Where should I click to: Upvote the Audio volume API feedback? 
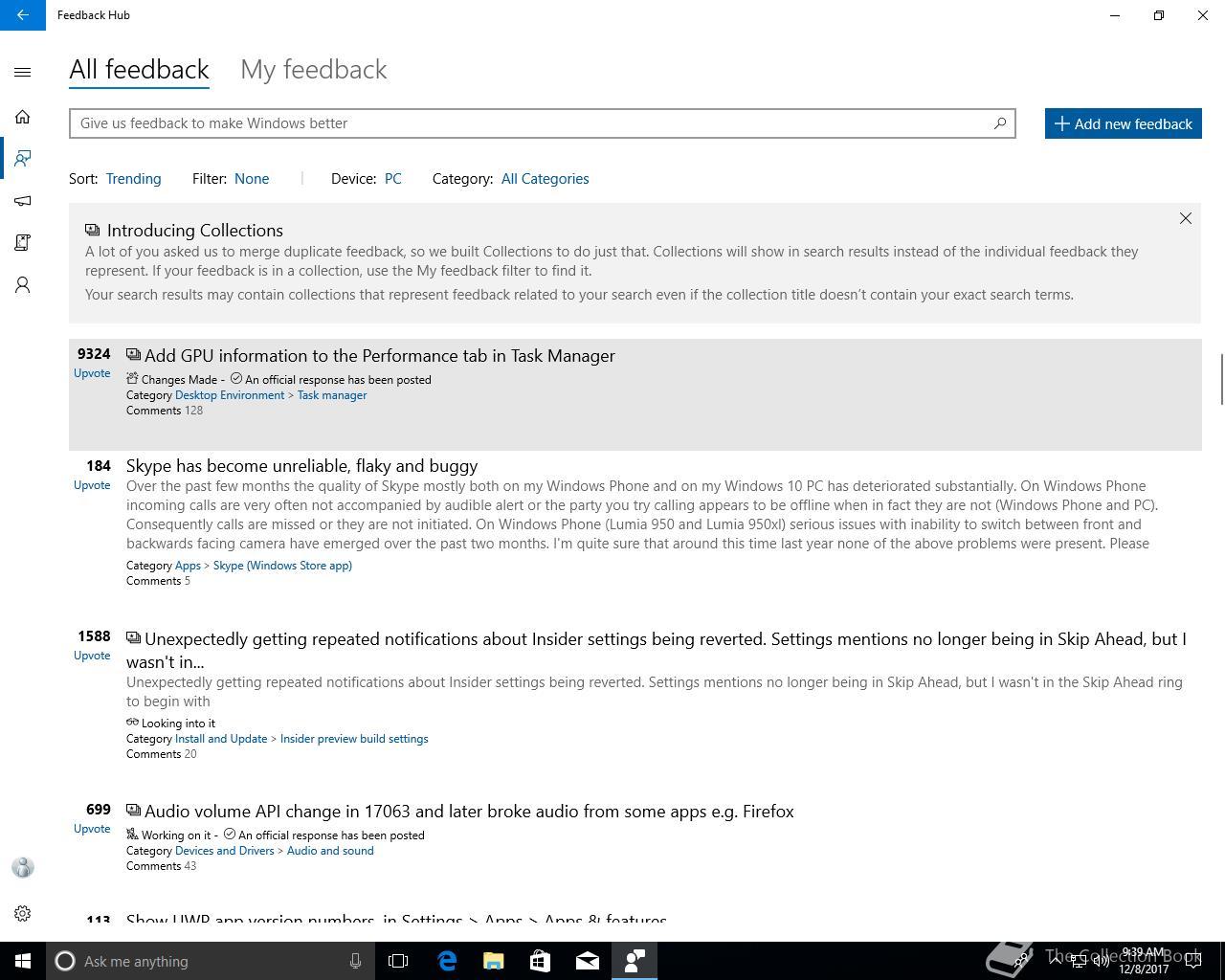click(92, 829)
